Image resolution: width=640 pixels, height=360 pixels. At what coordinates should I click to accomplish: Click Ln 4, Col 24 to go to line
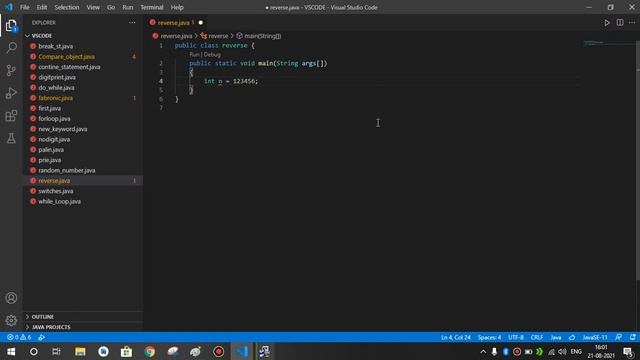coord(456,338)
